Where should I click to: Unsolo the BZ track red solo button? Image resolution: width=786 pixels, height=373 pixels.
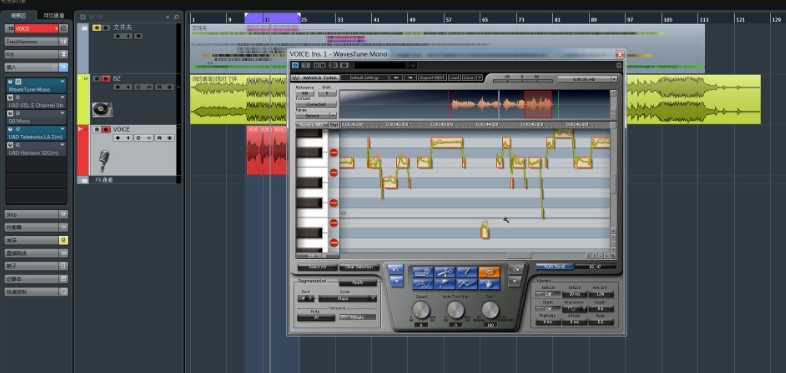pyautogui.click(x=106, y=79)
